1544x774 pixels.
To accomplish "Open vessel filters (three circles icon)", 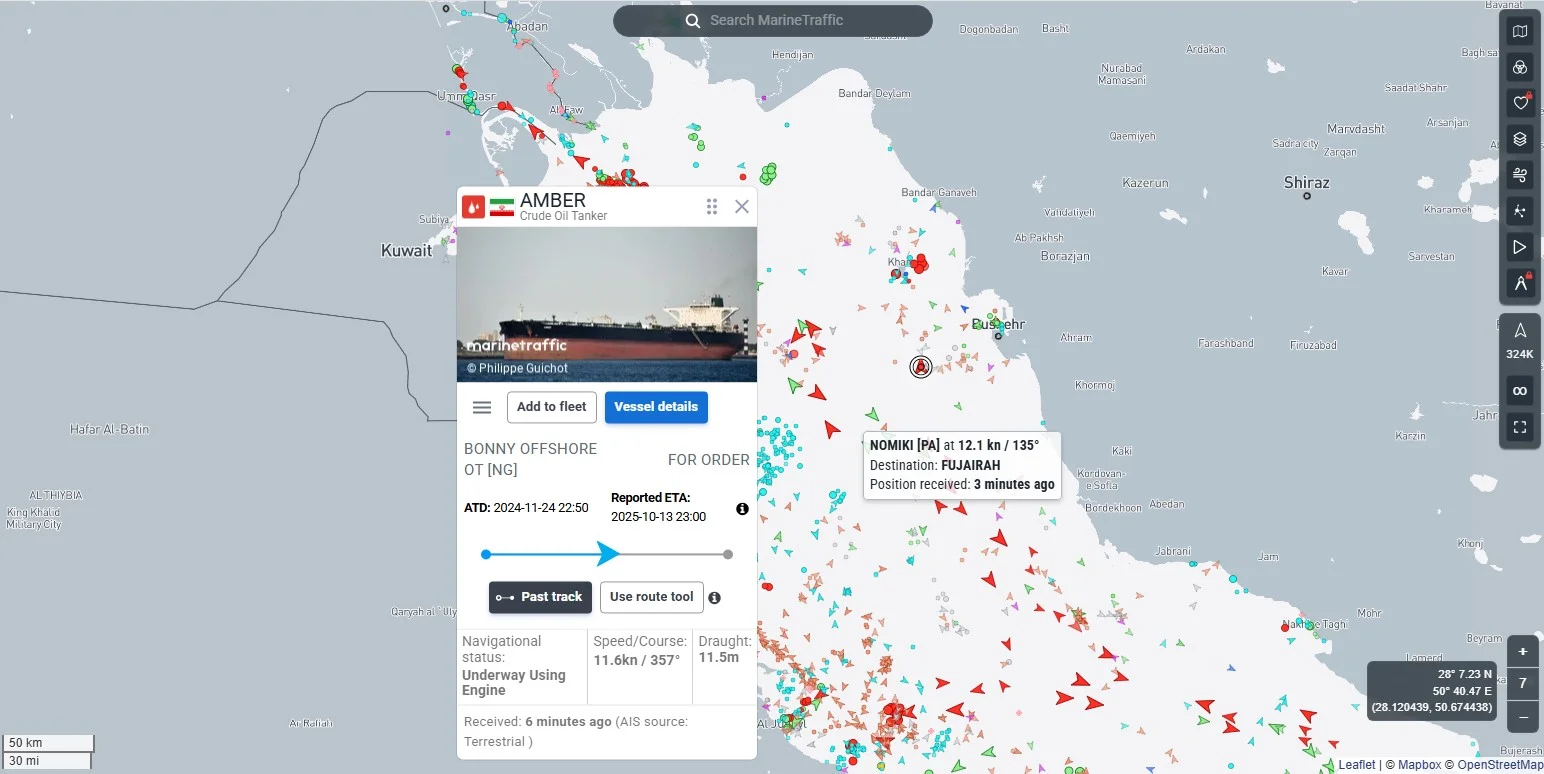I will (x=1520, y=68).
